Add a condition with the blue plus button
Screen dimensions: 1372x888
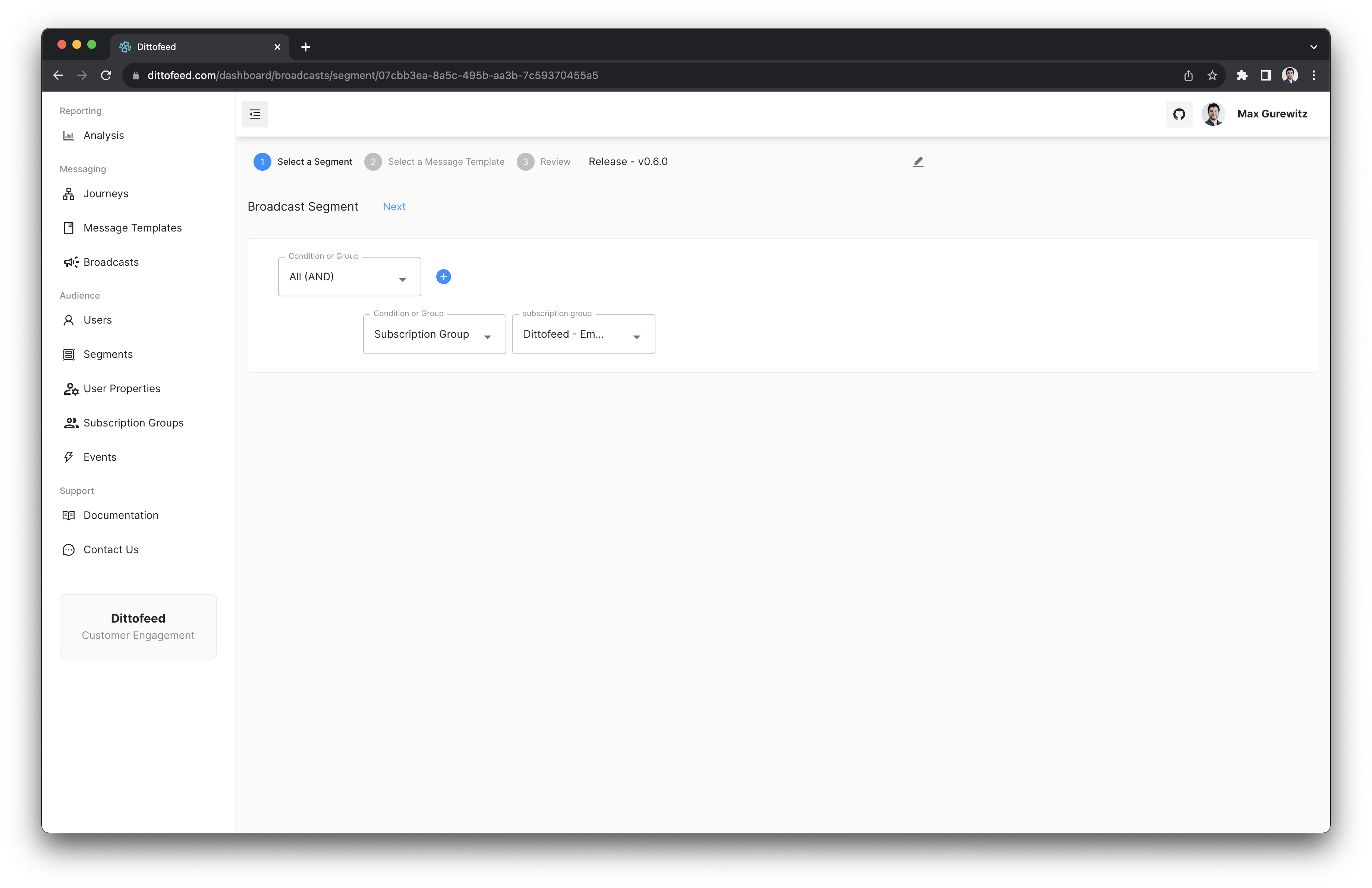(443, 277)
